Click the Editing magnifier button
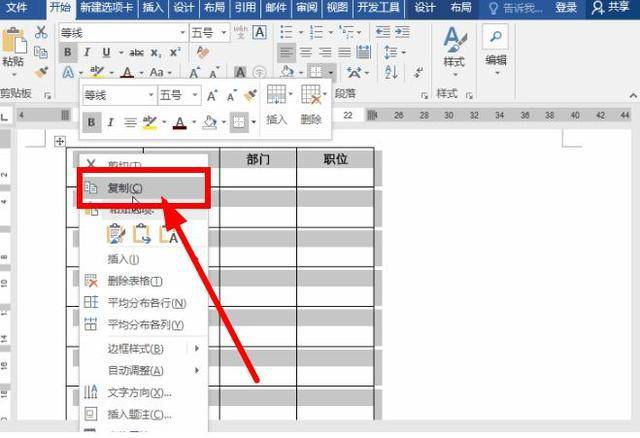Viewport: 640px width, 438px height. pyautogui.click(x=496, y=37)
